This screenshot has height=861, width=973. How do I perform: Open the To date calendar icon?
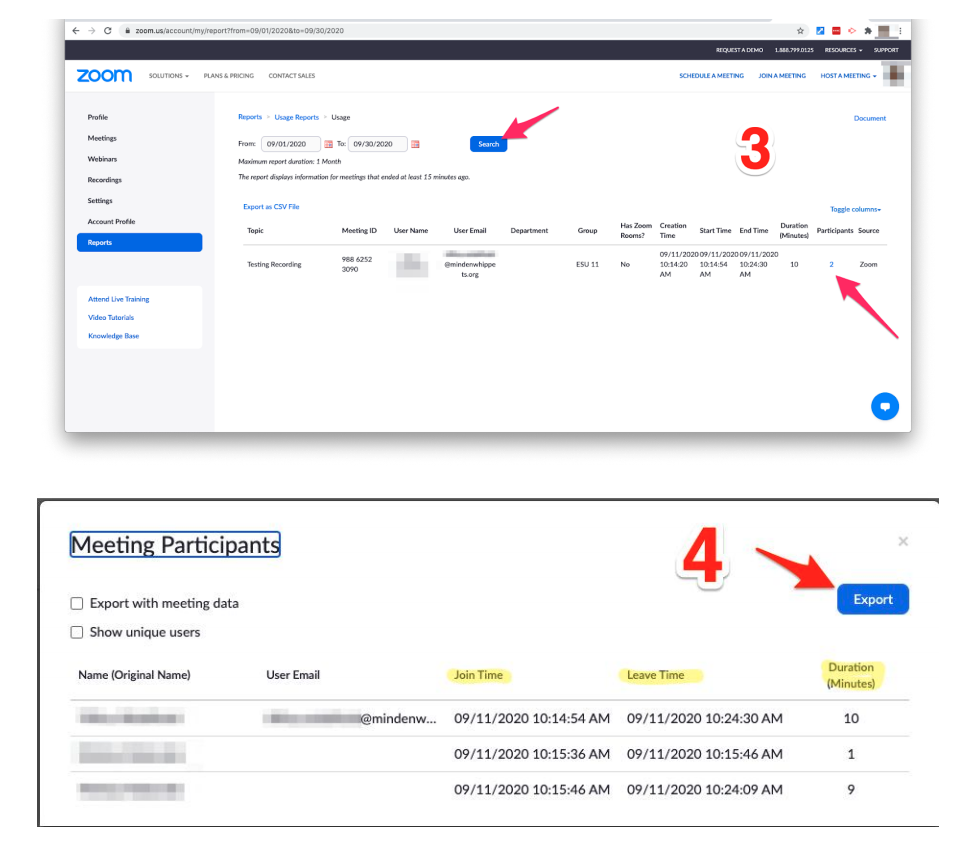click(x=415, y=144)
